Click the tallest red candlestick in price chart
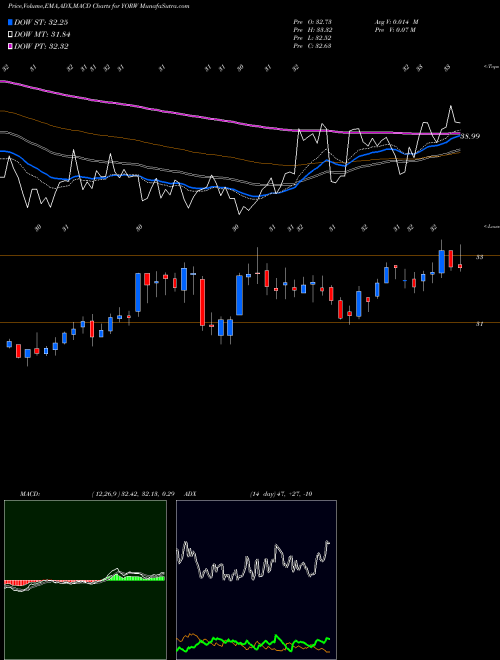 coord(202,302)
